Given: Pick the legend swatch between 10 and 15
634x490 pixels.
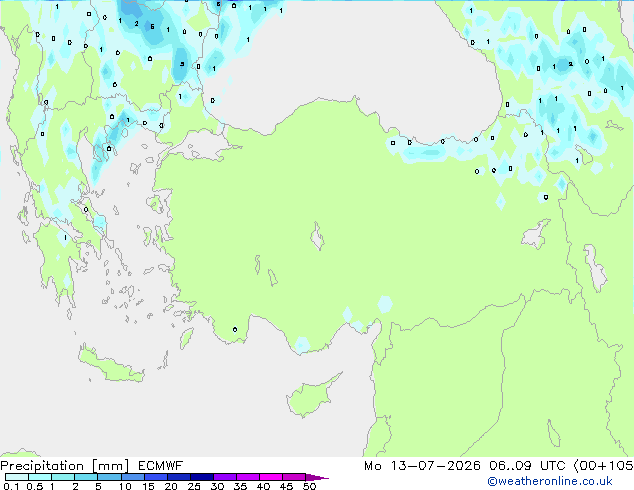Looking at the screenshot, I should click(133, 477).
